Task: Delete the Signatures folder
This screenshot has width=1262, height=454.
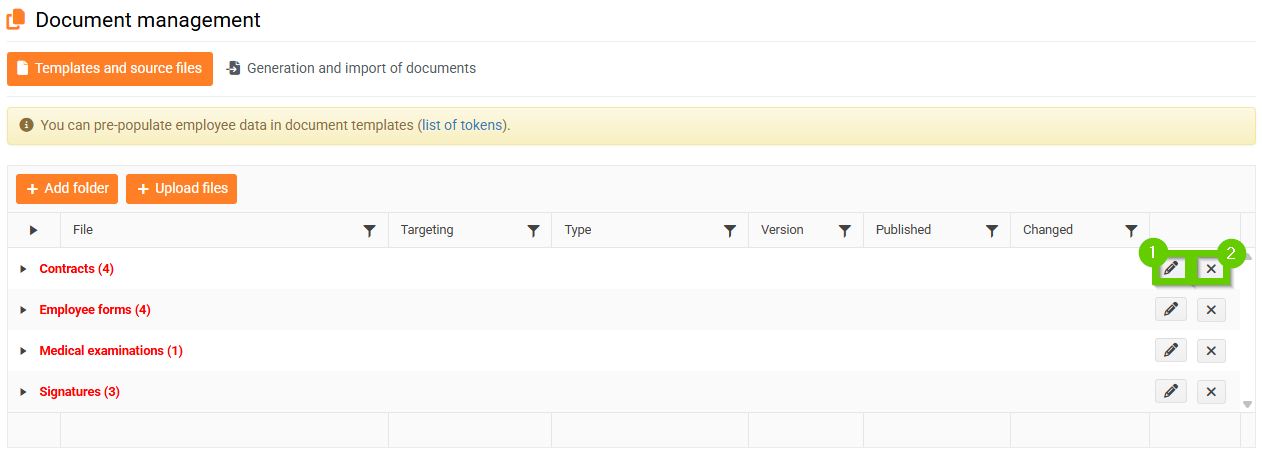Action: tap(1211, 392)
